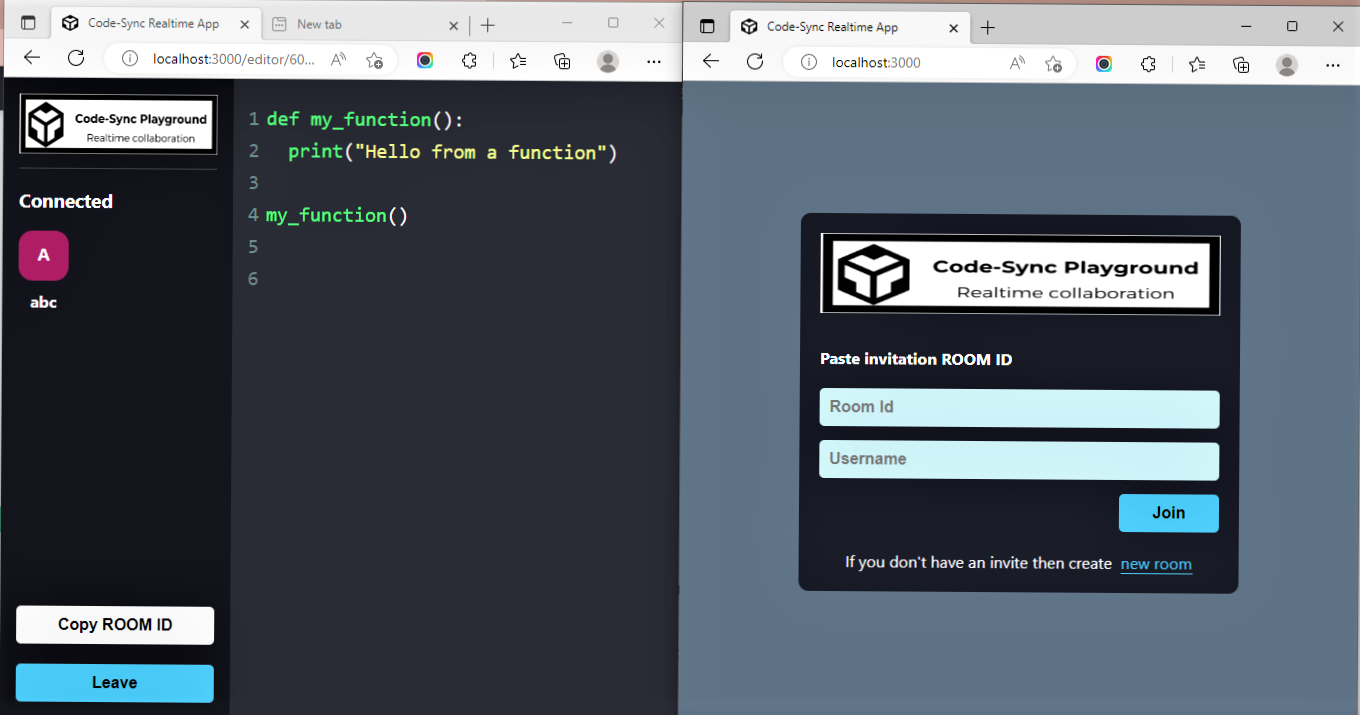Switch to the New tab tab

(366, 24)
